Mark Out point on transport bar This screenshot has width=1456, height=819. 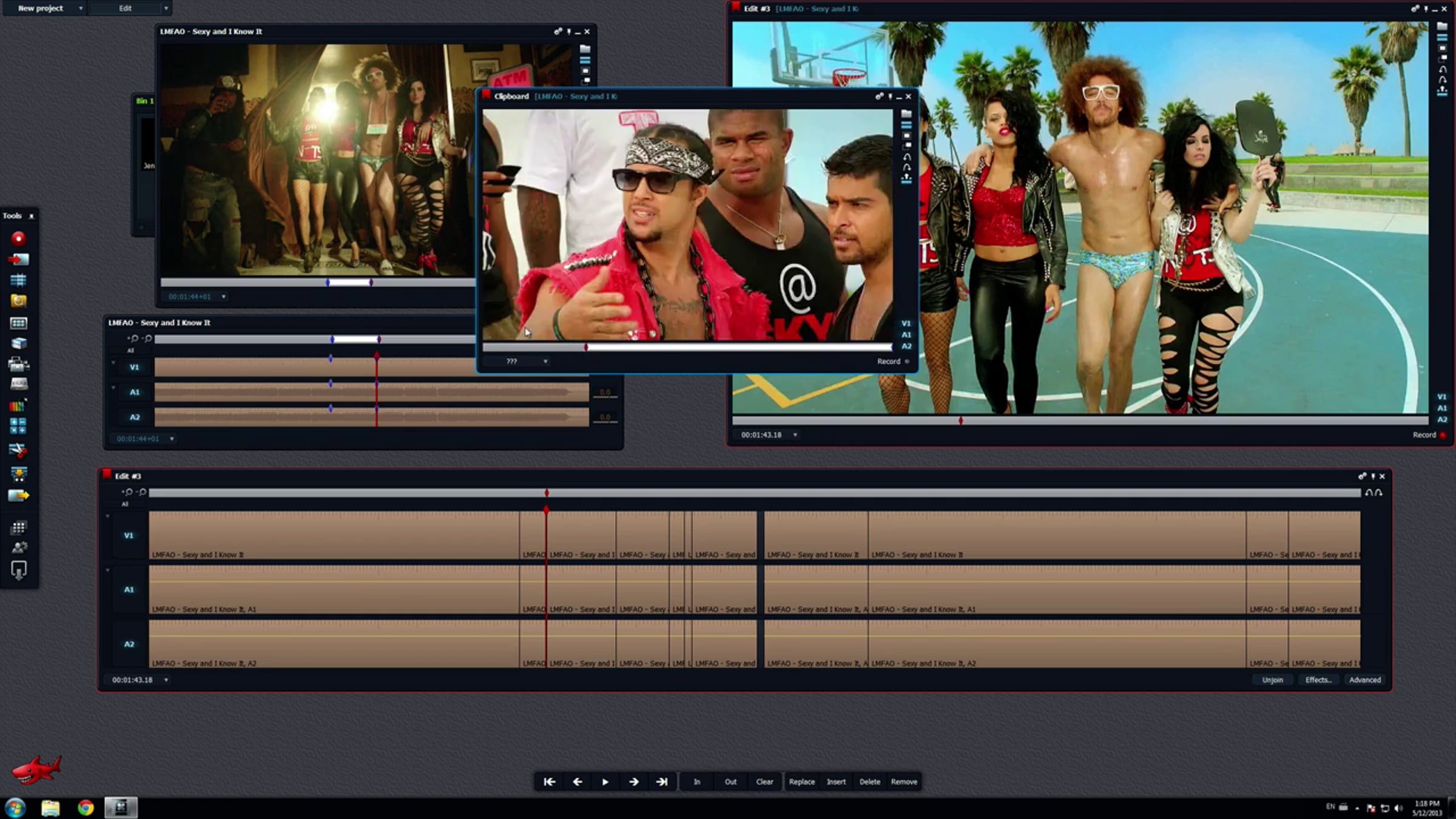pyautogui.click(x=730, y=782)
